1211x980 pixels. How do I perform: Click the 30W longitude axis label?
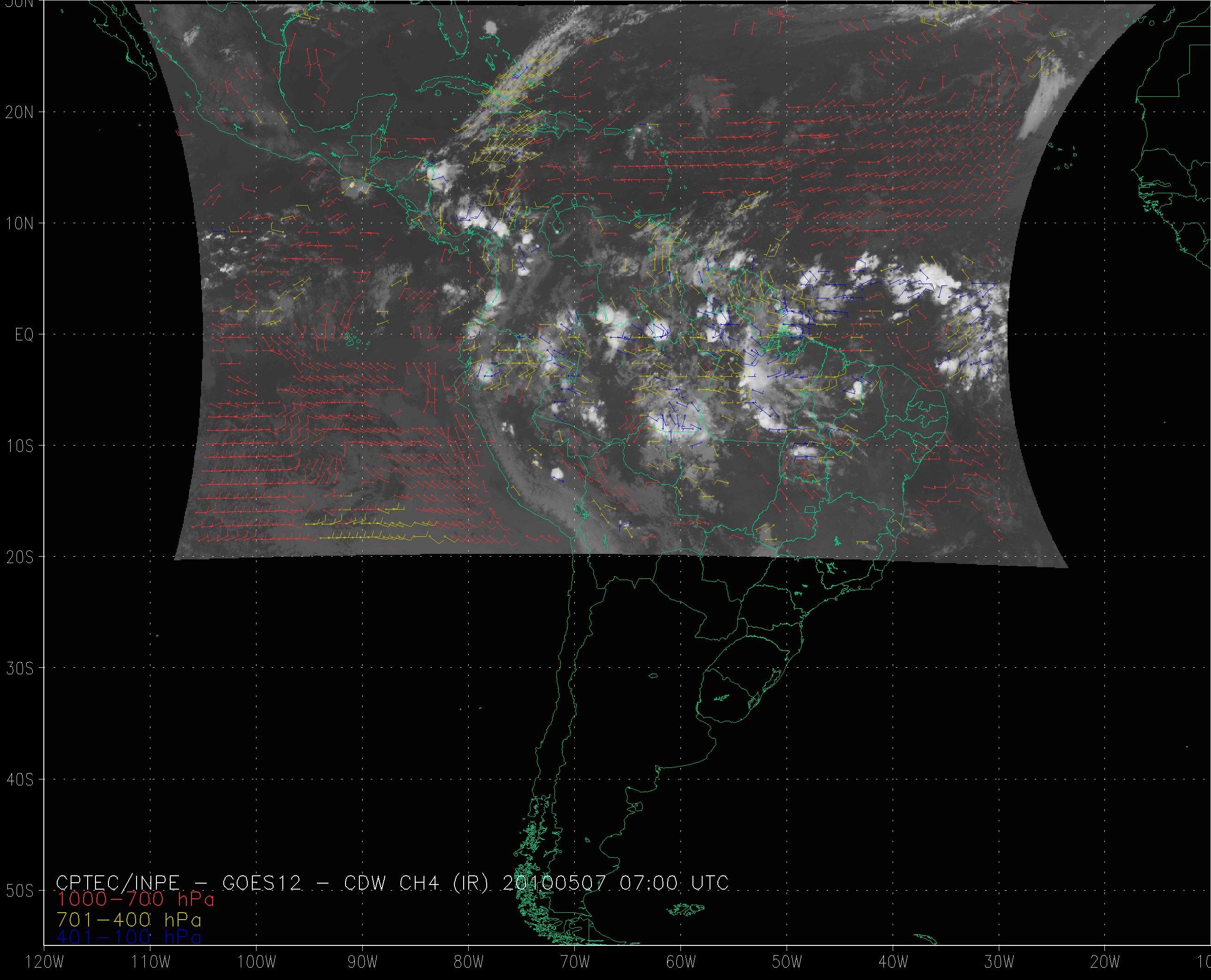pos(999,962)
